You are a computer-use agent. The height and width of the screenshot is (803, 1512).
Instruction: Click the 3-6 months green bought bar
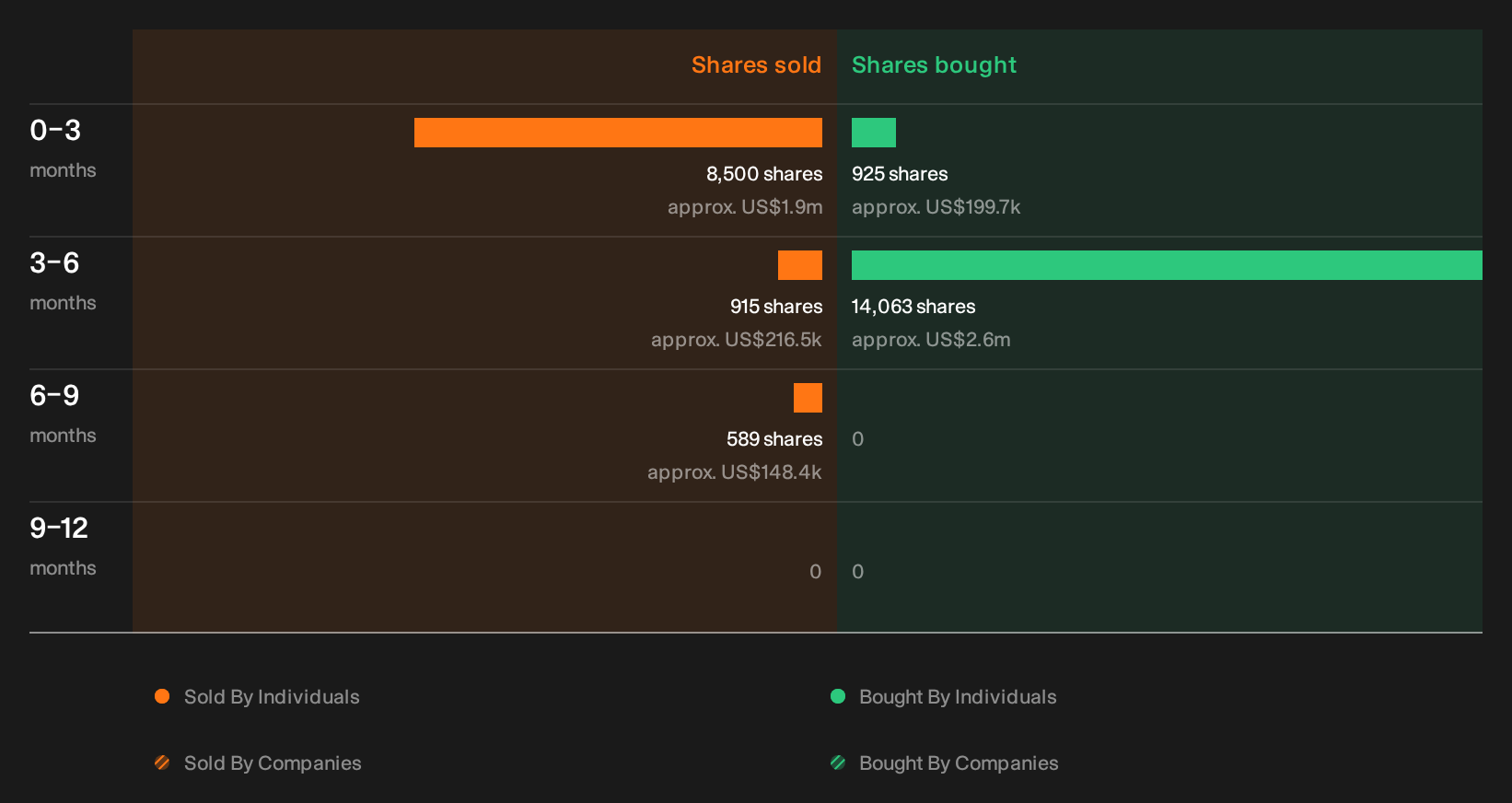[x=1167, y=265]
